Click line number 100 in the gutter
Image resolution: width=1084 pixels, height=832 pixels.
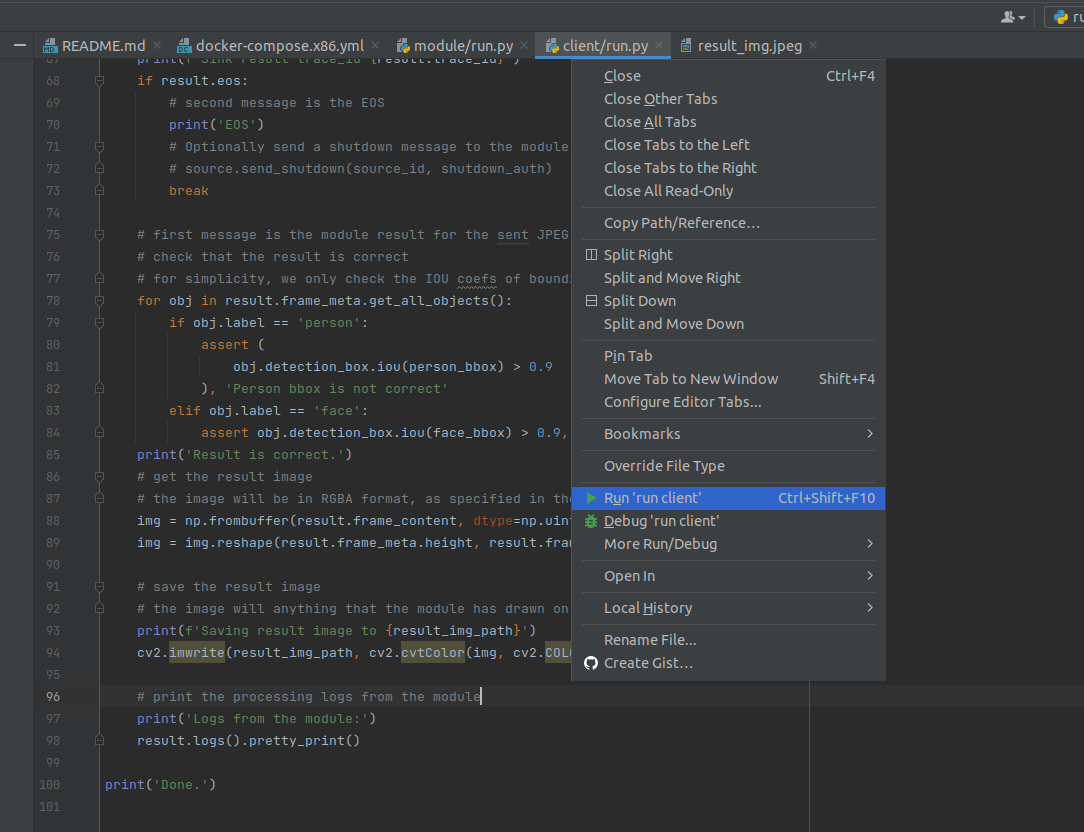coord(49,785)
